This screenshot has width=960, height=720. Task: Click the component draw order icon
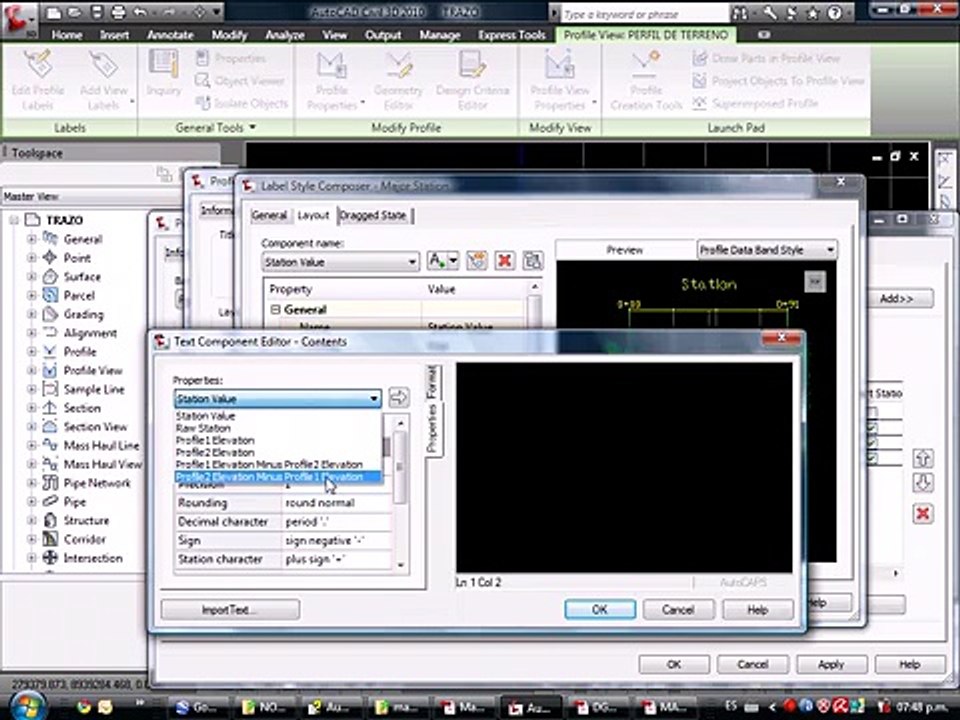tap(533, 261)
